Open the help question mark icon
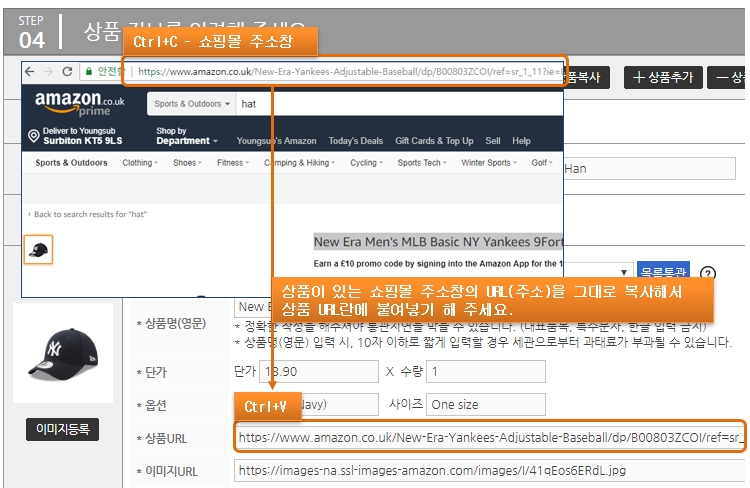This screenshot has width=750, height=488. click(x=707, y=273)
